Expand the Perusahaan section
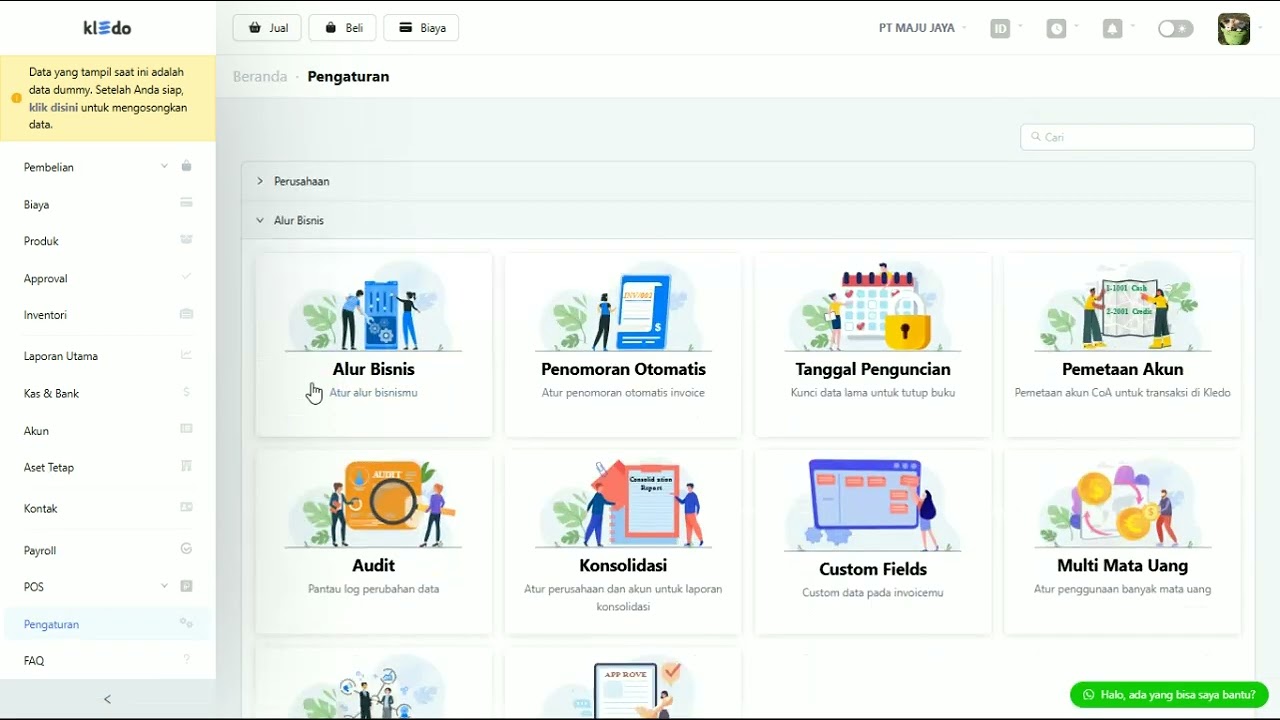Screen dimensions: 1280x720 [747, 181]
